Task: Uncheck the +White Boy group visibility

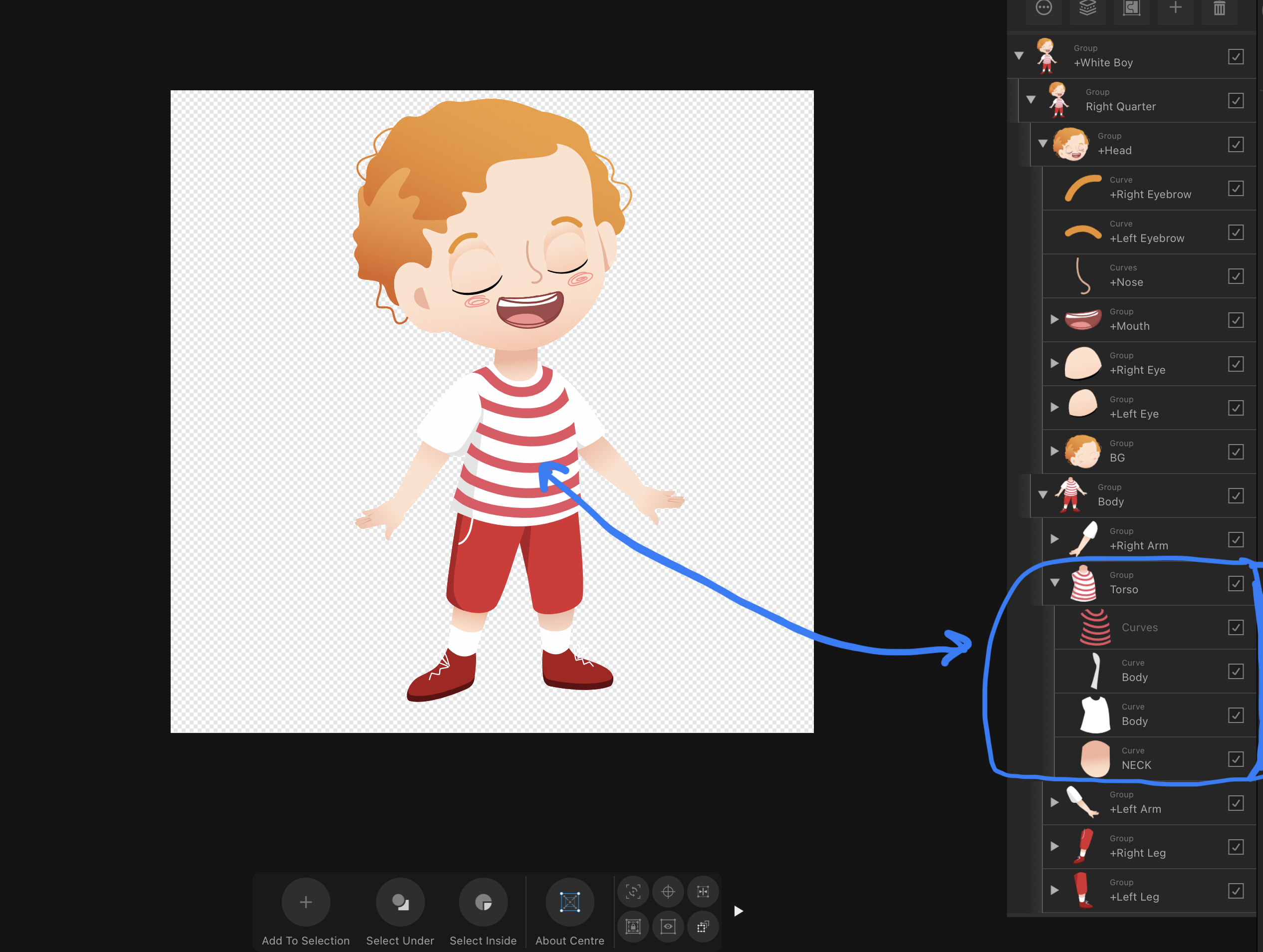Action: pos(1236,56)
